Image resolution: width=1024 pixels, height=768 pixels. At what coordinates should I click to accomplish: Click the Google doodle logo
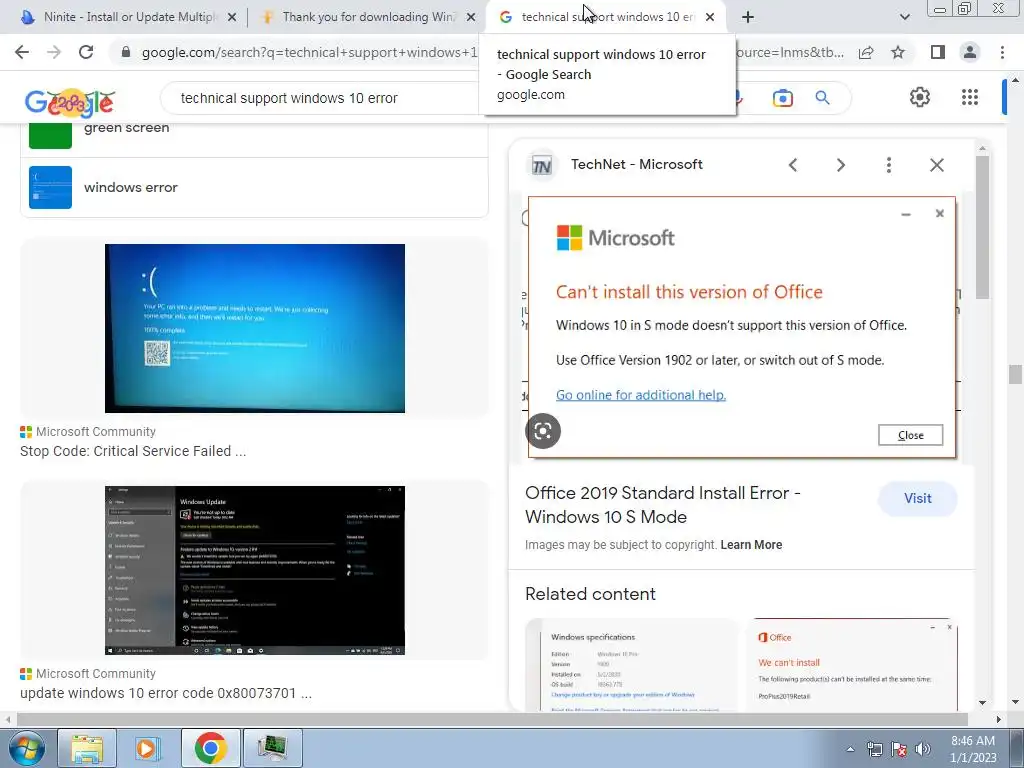[70, 101]
